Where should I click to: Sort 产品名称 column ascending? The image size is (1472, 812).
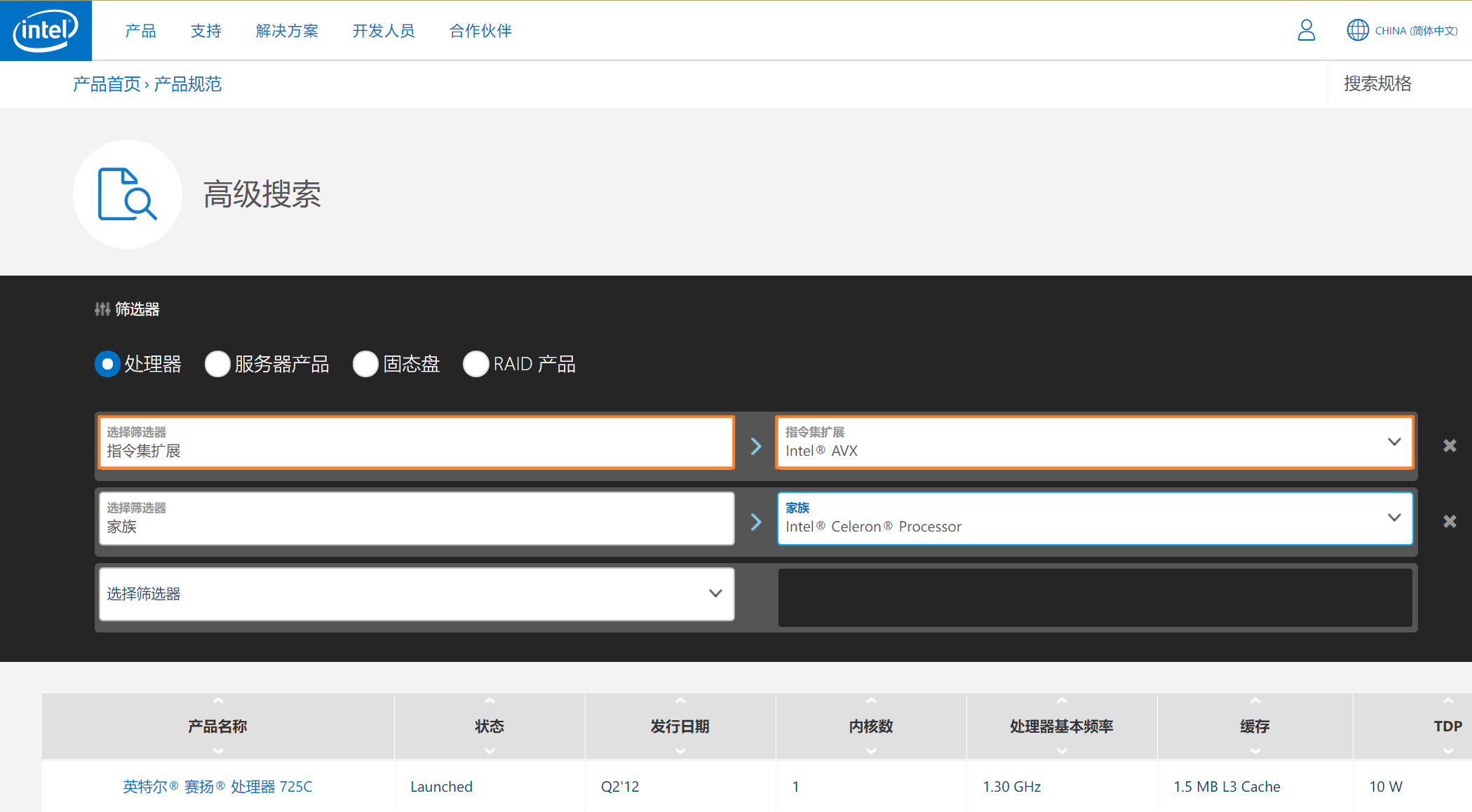pyautogui.click(x=218, y=701)
